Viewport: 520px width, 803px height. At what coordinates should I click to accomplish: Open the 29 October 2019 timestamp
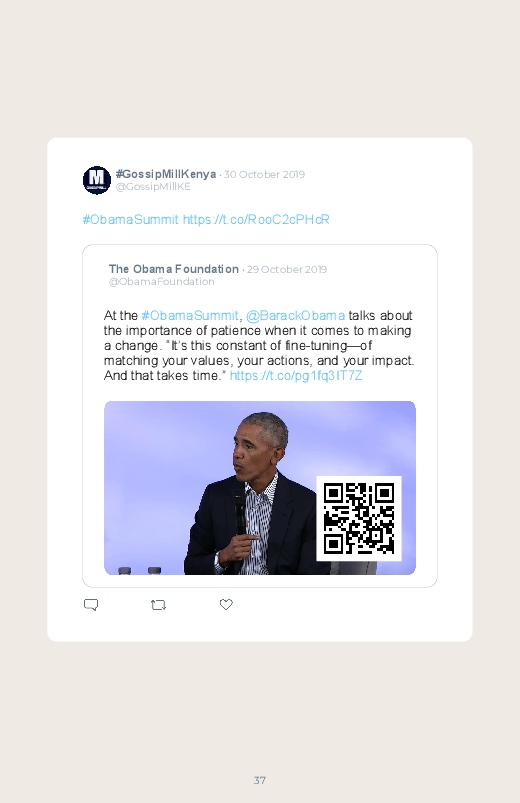[x=287, y=269]
